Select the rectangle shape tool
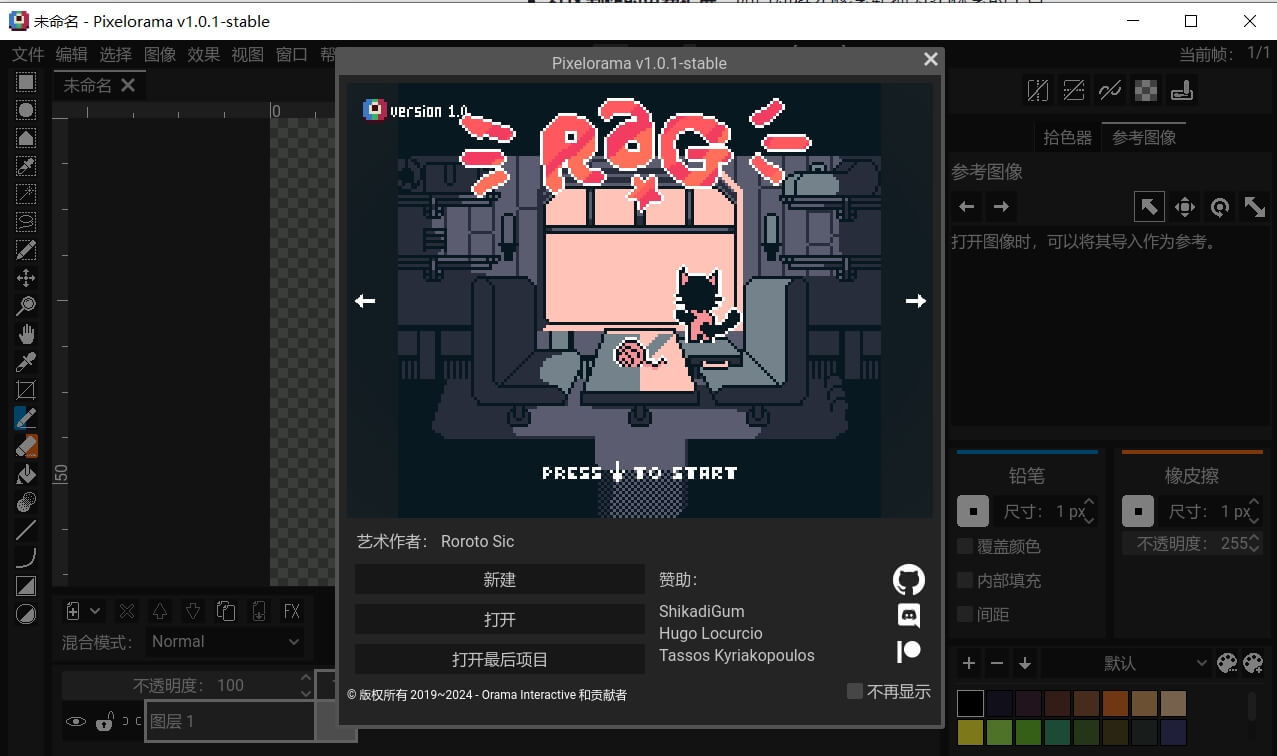 [x=26, y=586]
